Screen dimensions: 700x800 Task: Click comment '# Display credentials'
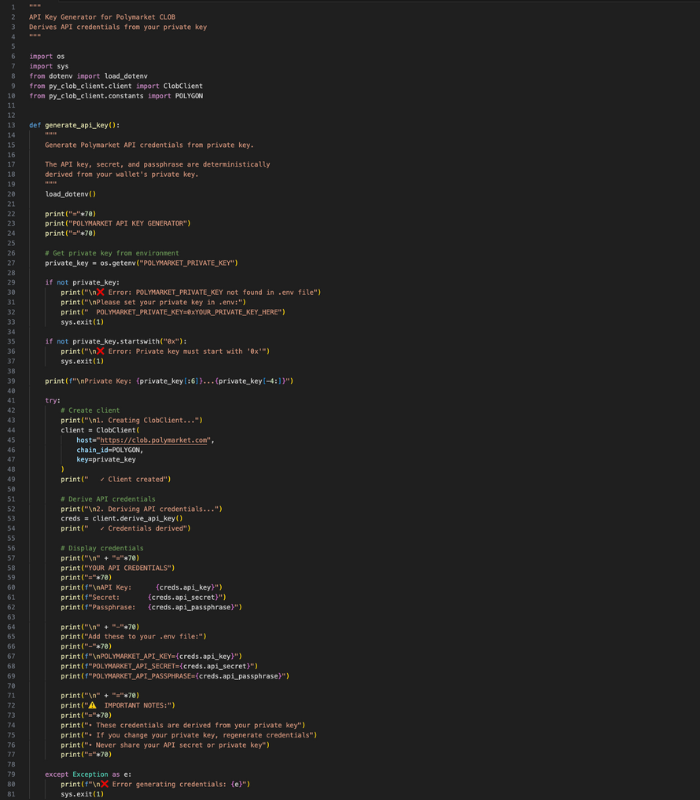tap(102, 548)
